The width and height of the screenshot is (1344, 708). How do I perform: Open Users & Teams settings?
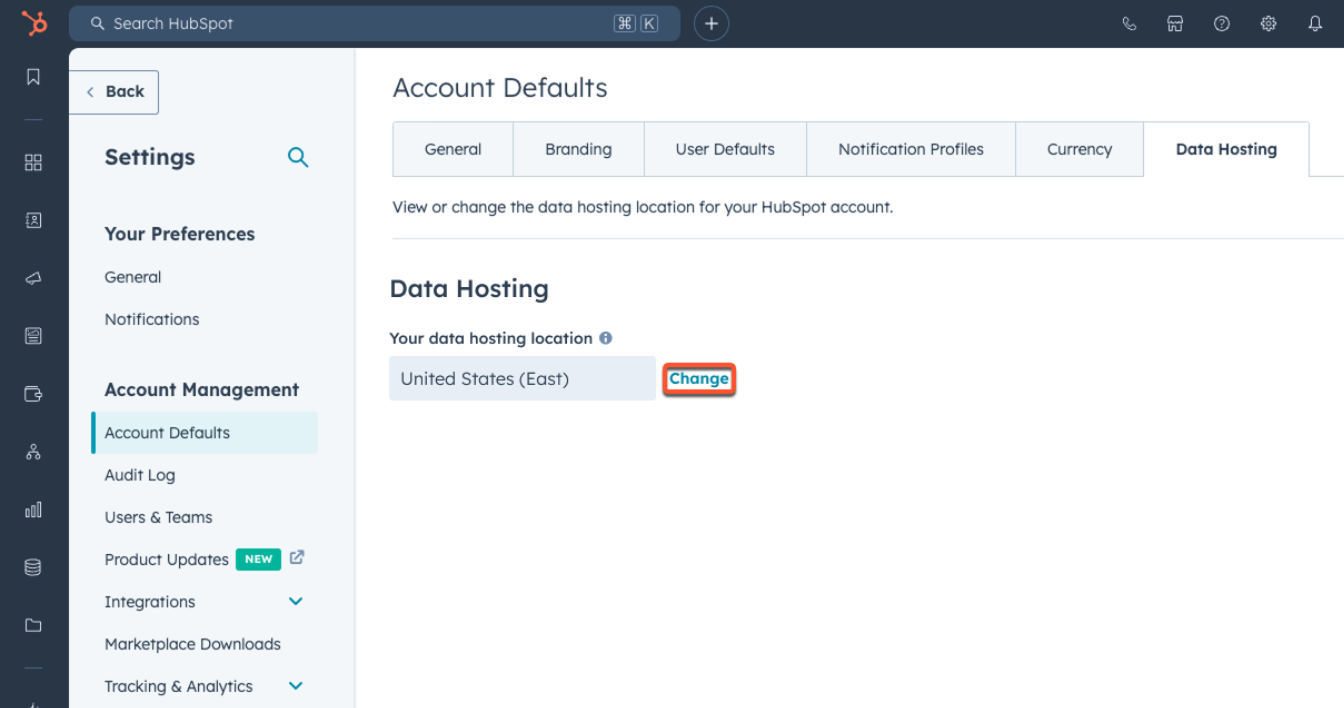point(158,517)
